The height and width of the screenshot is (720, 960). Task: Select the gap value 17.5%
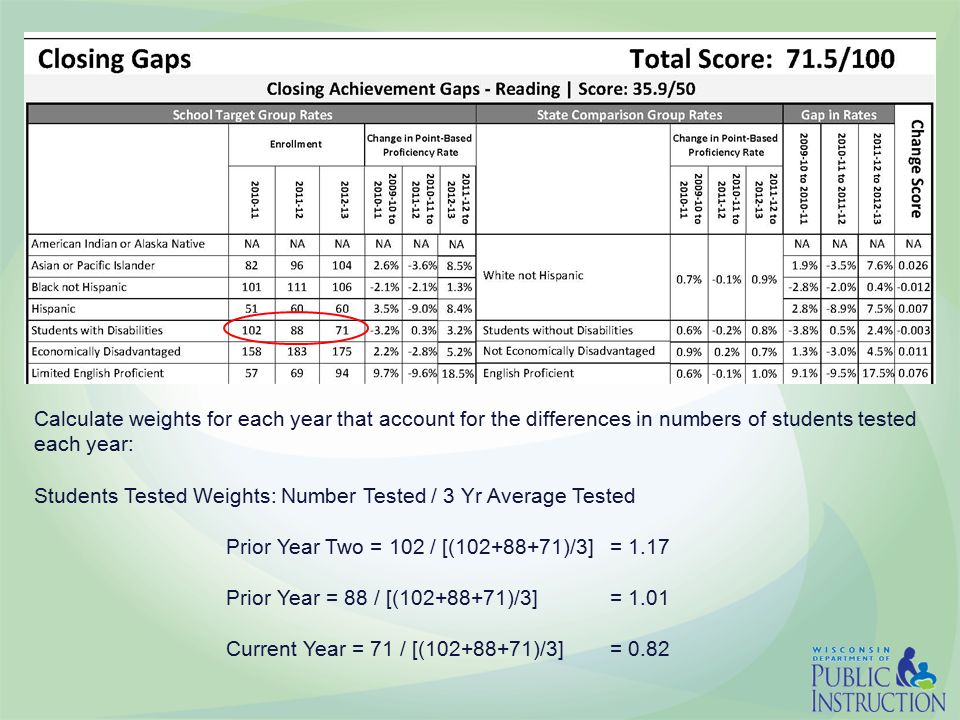tap(876, 374)
